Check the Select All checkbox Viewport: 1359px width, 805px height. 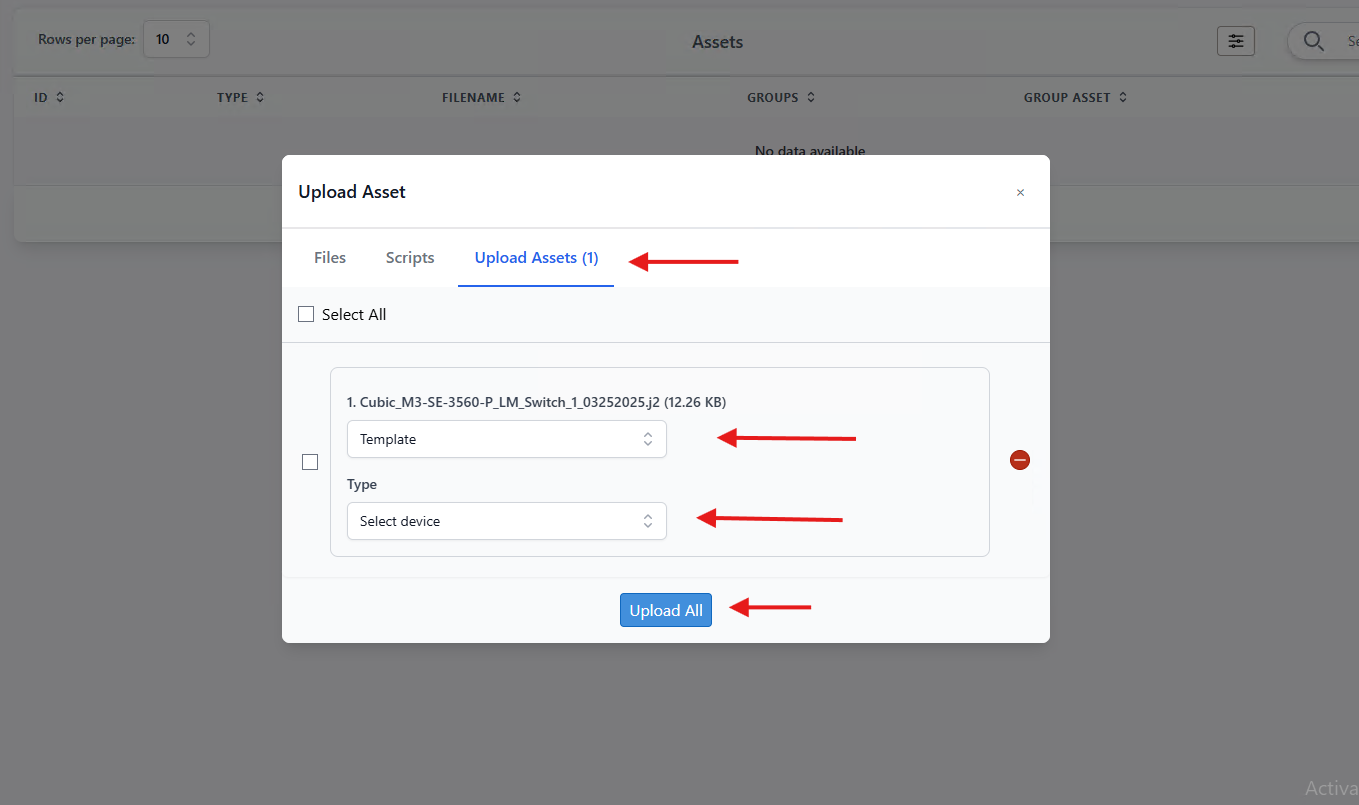click(306, 314)
